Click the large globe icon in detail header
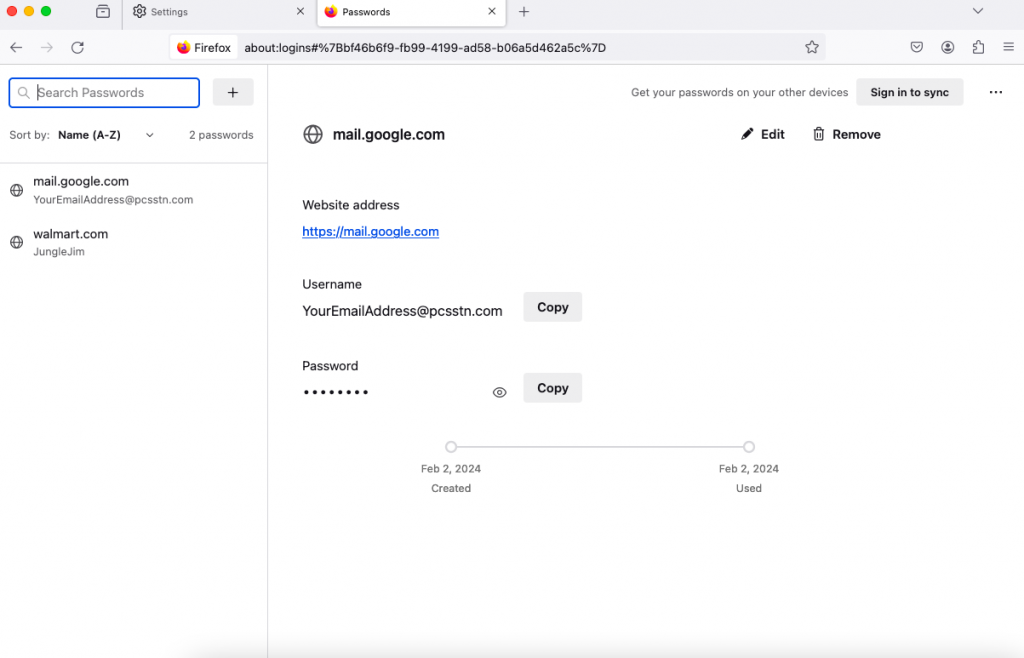This screenshot has width=1024, height=658. (313, 134)
